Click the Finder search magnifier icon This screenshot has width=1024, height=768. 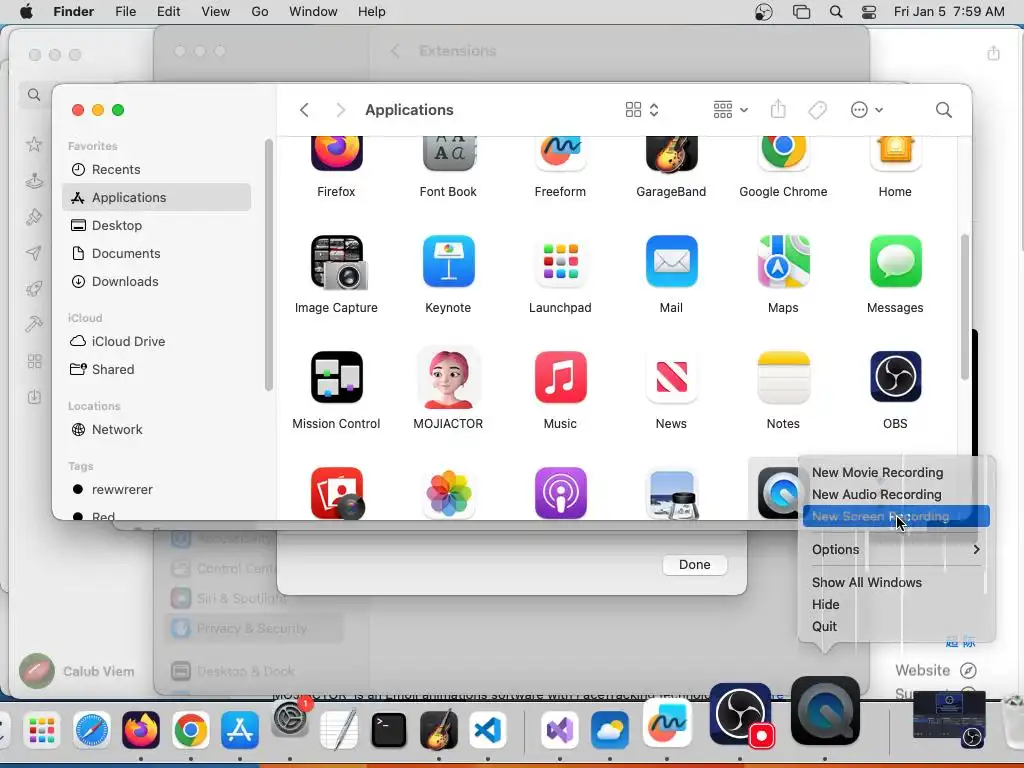coord(943,110)
